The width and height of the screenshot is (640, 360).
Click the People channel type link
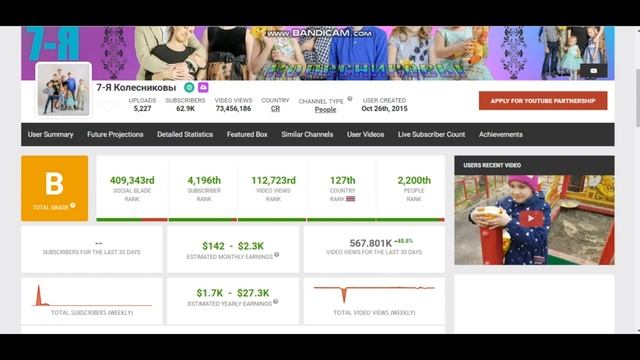pyautogui.click(x=325, y=109)
